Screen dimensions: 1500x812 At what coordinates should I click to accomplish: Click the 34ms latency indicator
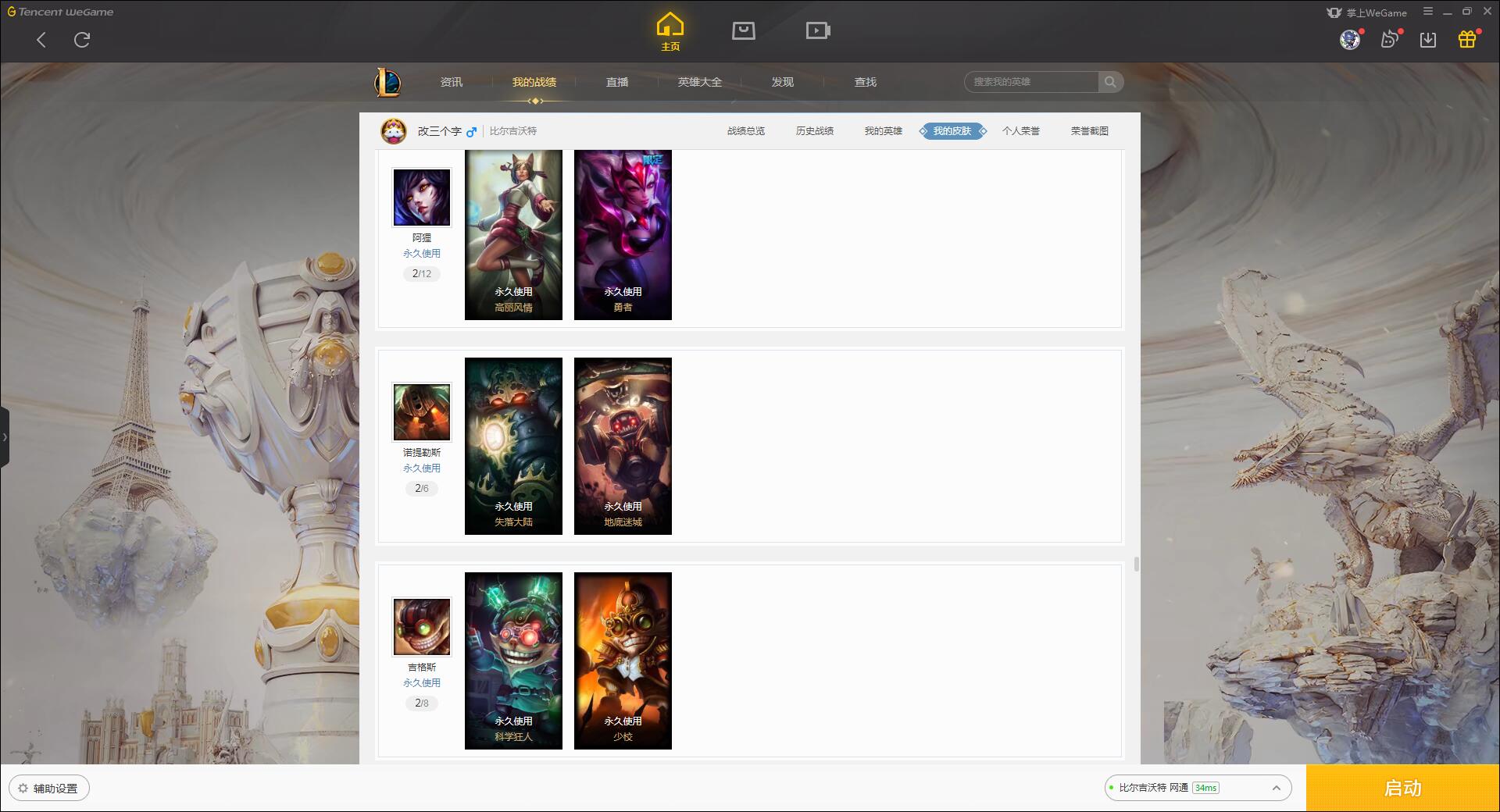1205,788
